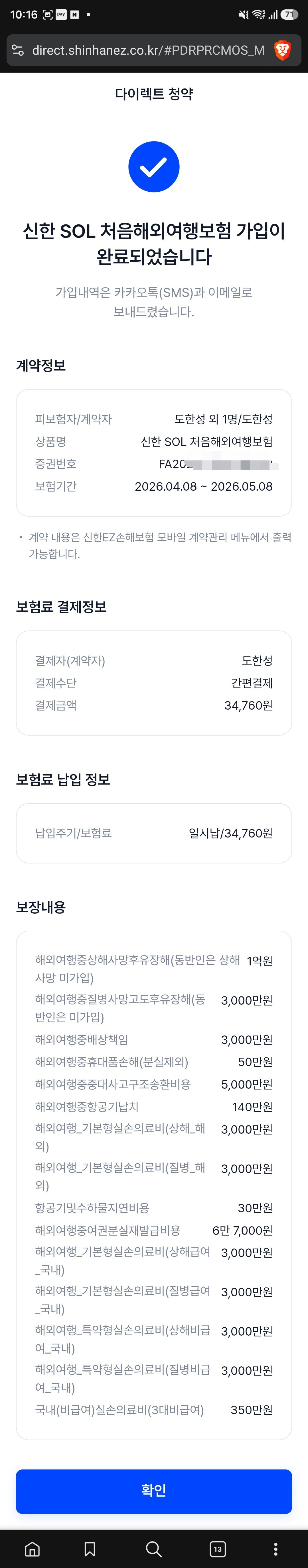The width and height of the screenshot is (308, 1568).
Task: Tap the 보험기간 date range text
Action: 203,486
